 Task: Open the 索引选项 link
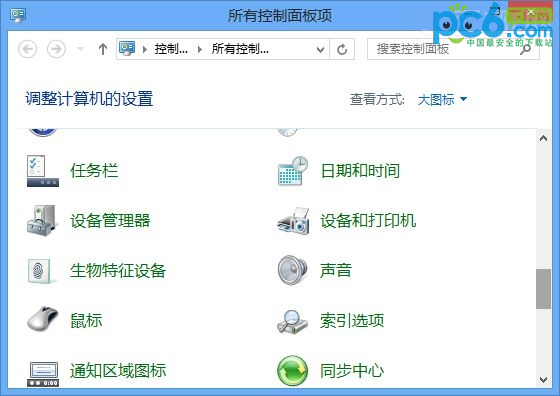tap(352, 320)
